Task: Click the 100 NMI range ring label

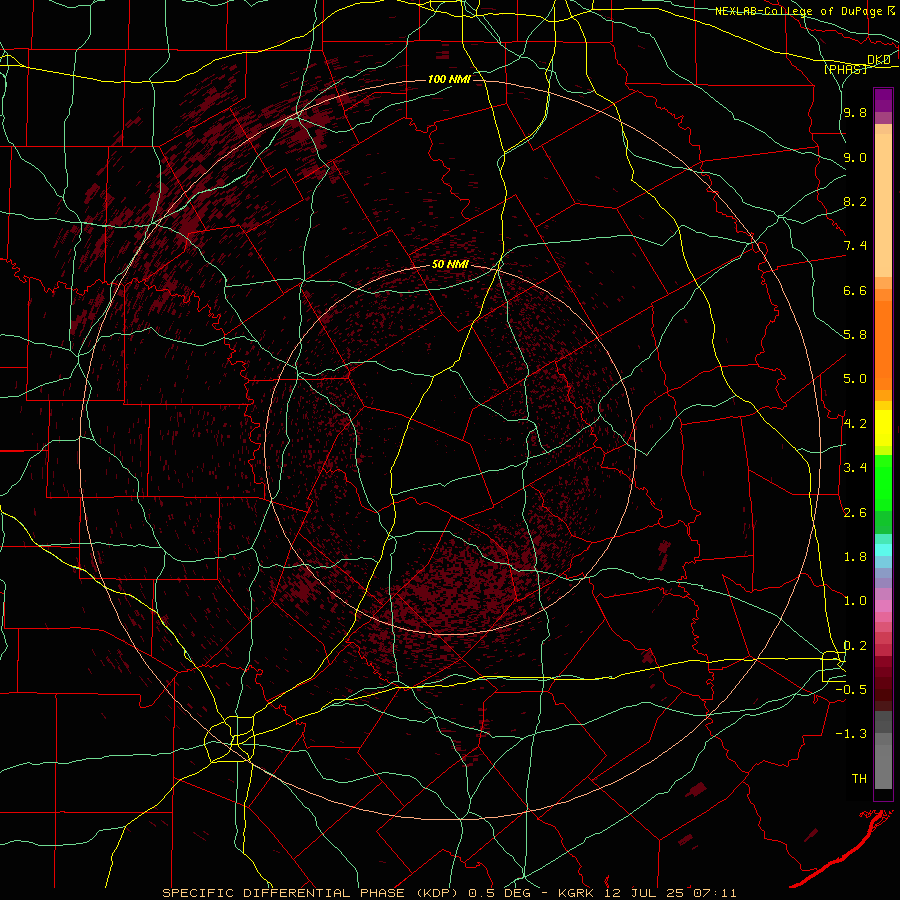Action: [x=449, y=79]
